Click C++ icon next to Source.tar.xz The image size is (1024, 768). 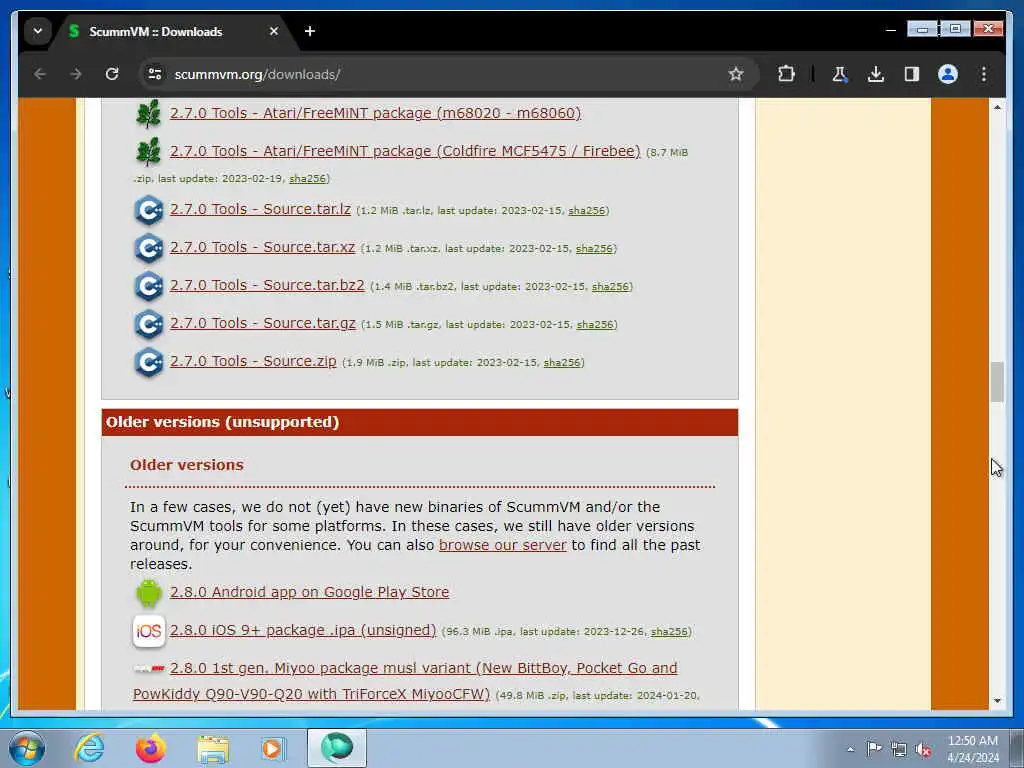pyautogui.click(x=148, y=248)
